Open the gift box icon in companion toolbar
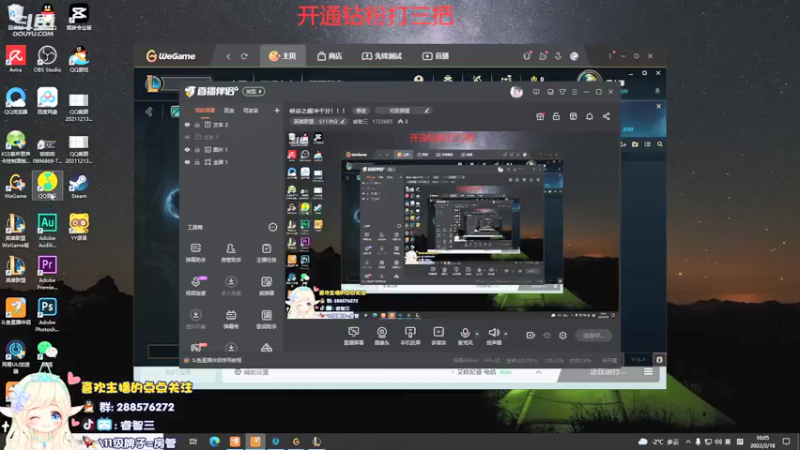The height and width of the screenshot is (450, 800). [540, 117]
